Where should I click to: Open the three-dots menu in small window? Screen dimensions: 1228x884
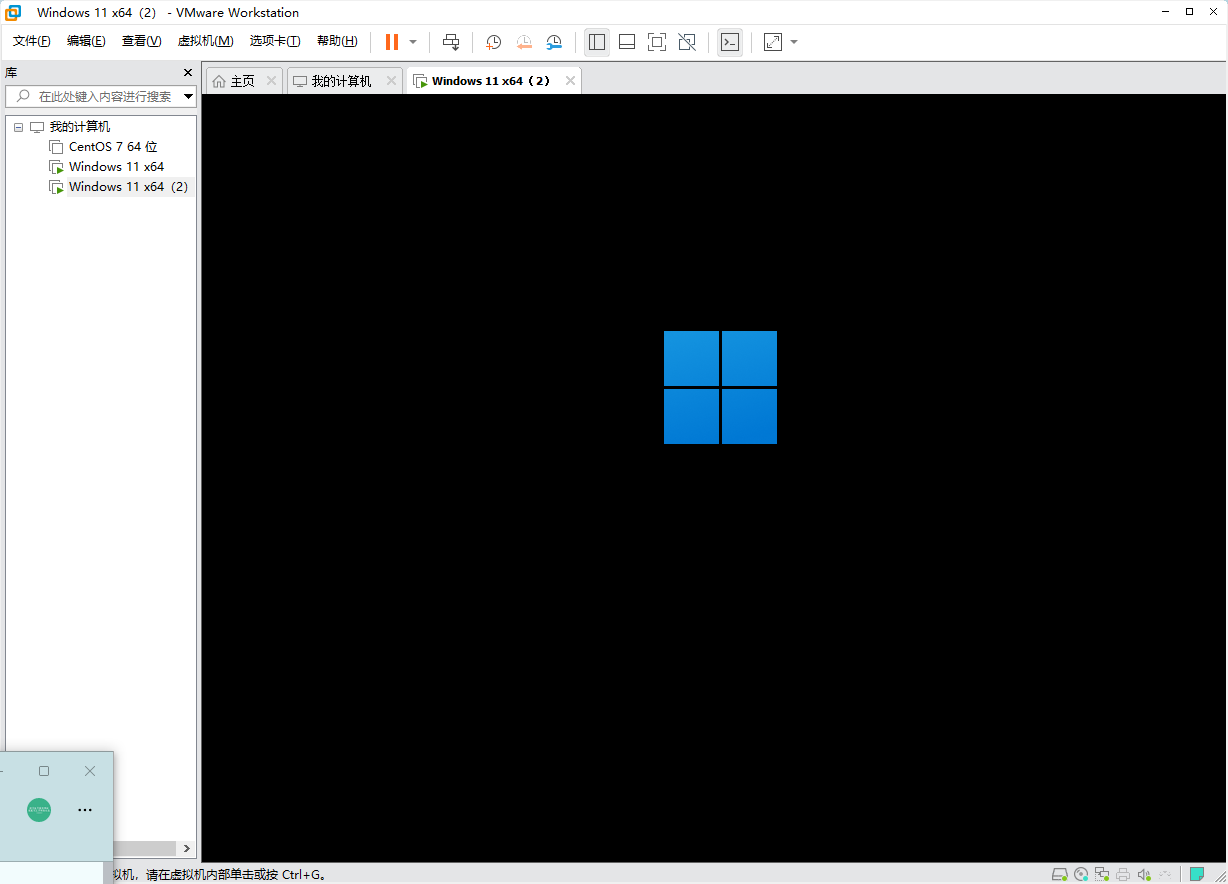[x=85, y=810]
